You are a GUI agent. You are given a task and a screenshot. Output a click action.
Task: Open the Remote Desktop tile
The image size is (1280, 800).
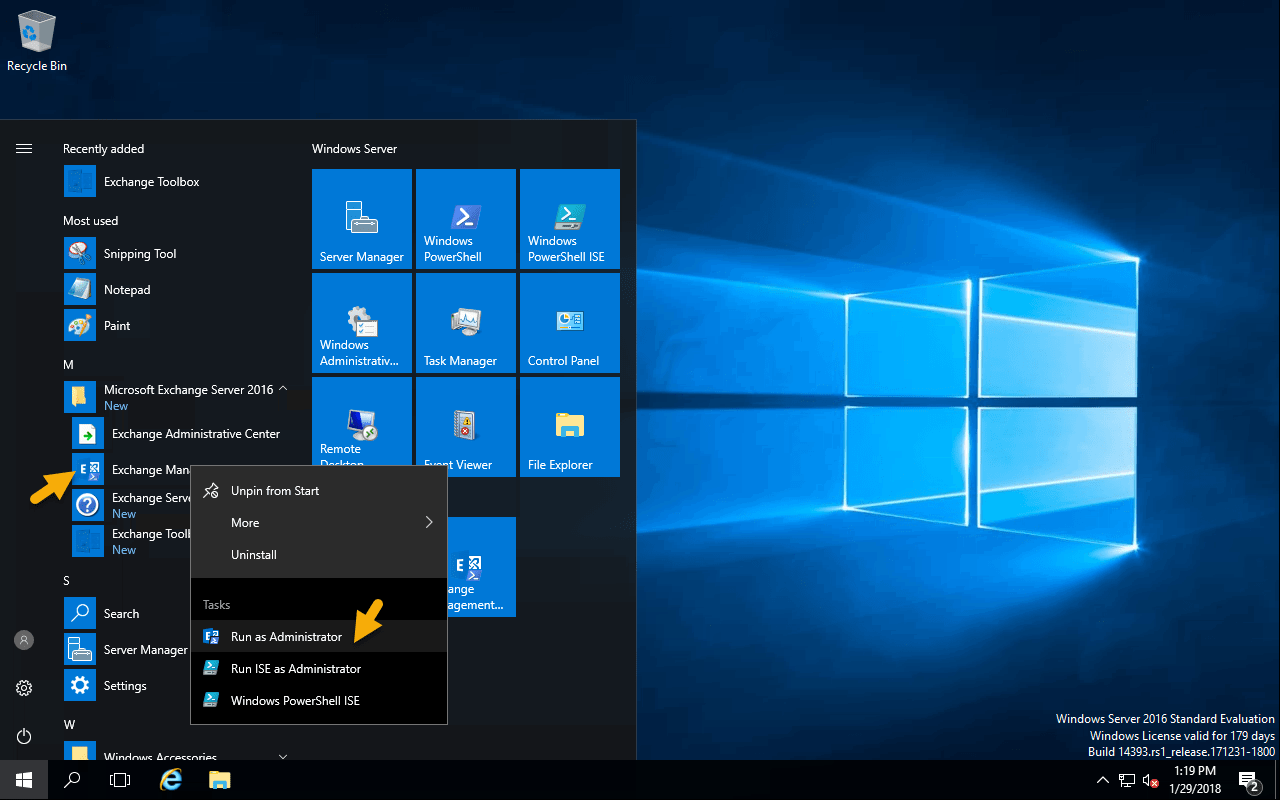pos(362,421)
